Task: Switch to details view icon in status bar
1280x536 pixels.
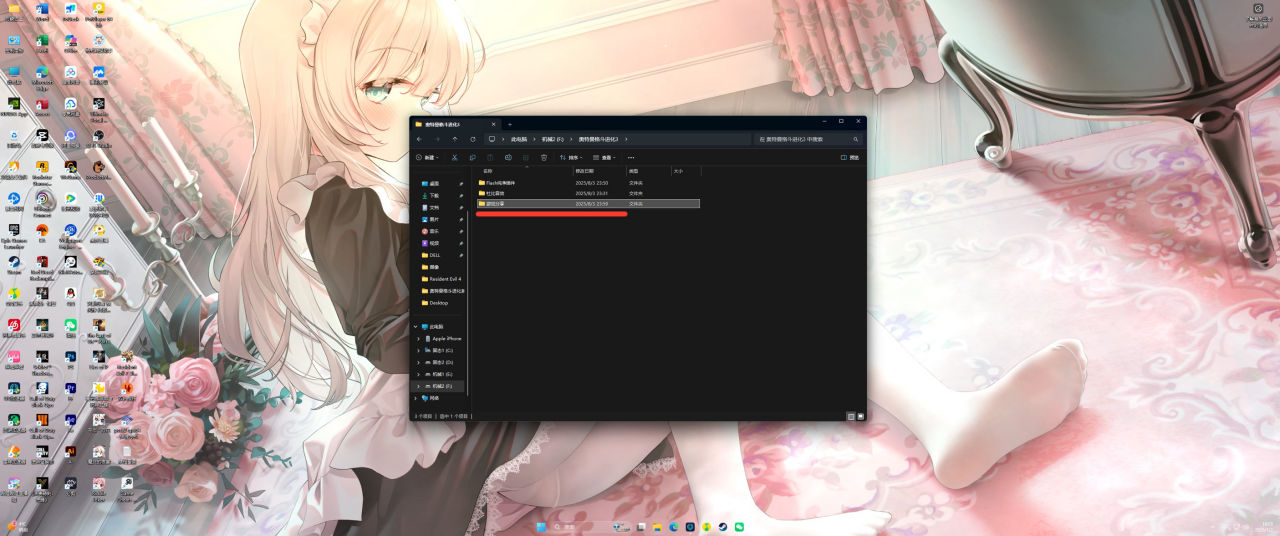Action: [851, 416]
